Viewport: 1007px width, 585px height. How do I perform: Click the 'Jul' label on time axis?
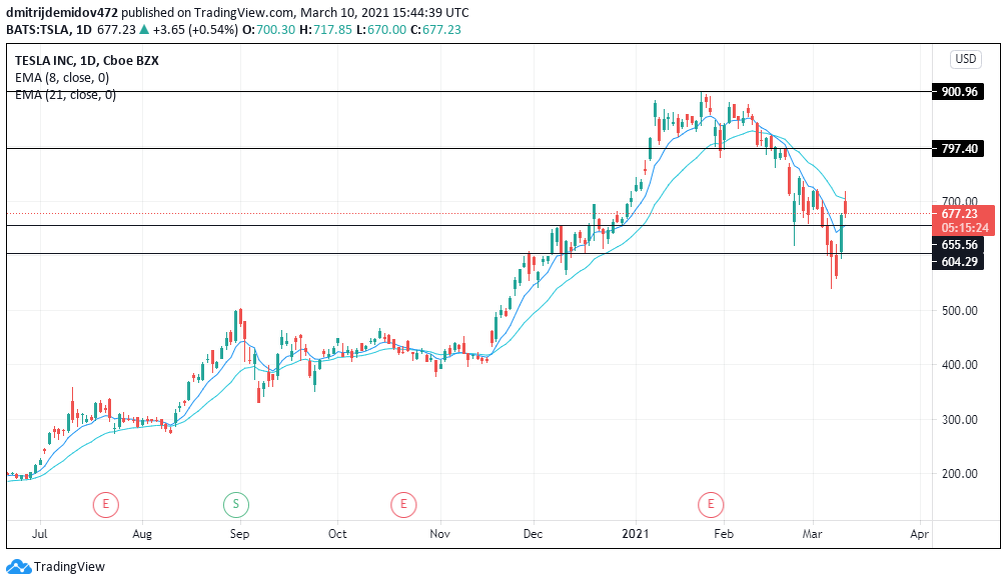tap(40, 534)
